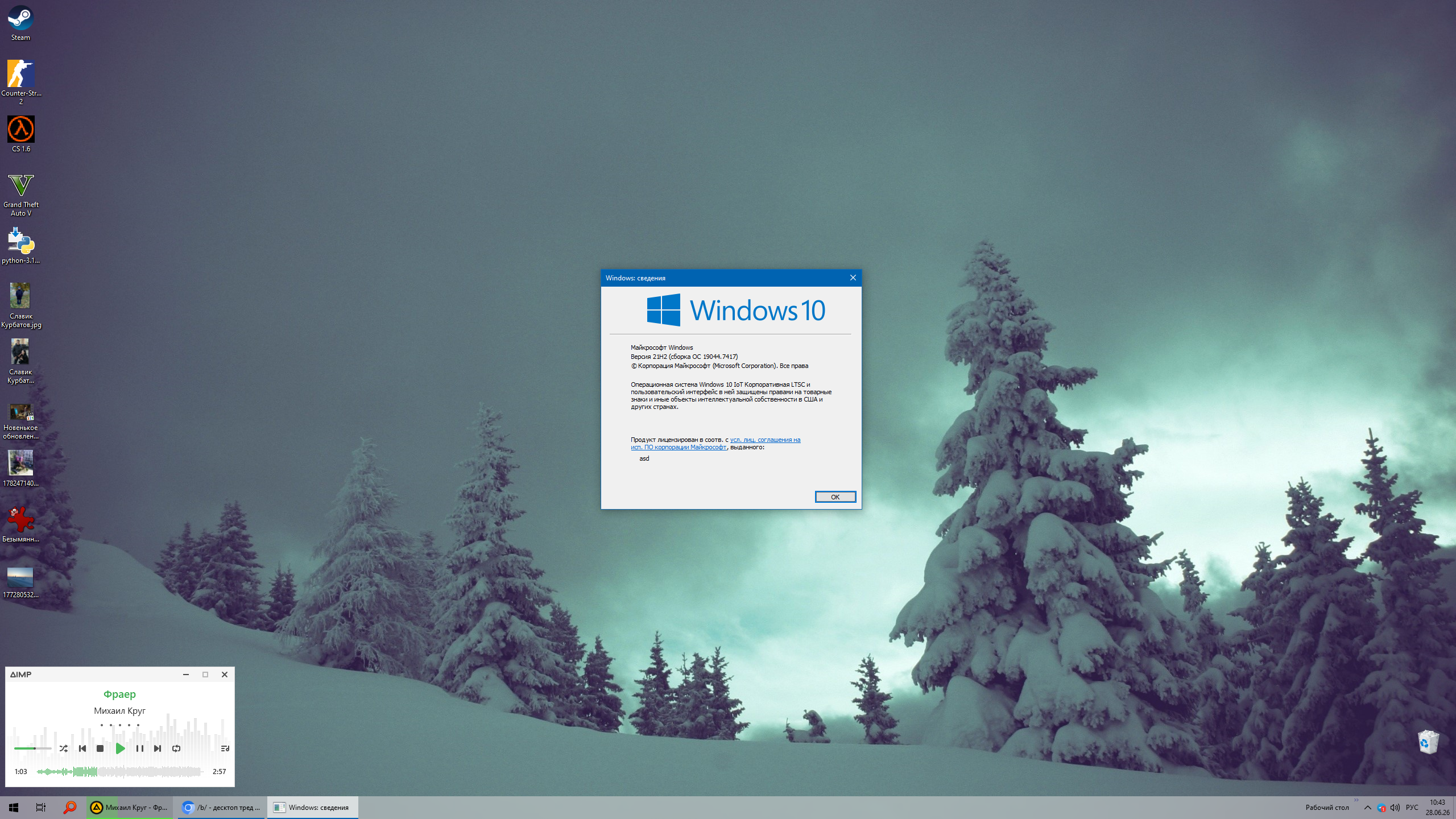Viewport: 1456px width, 819px height.
Task: Select the python-3.1... installer icon
Action: click(21, 246)
